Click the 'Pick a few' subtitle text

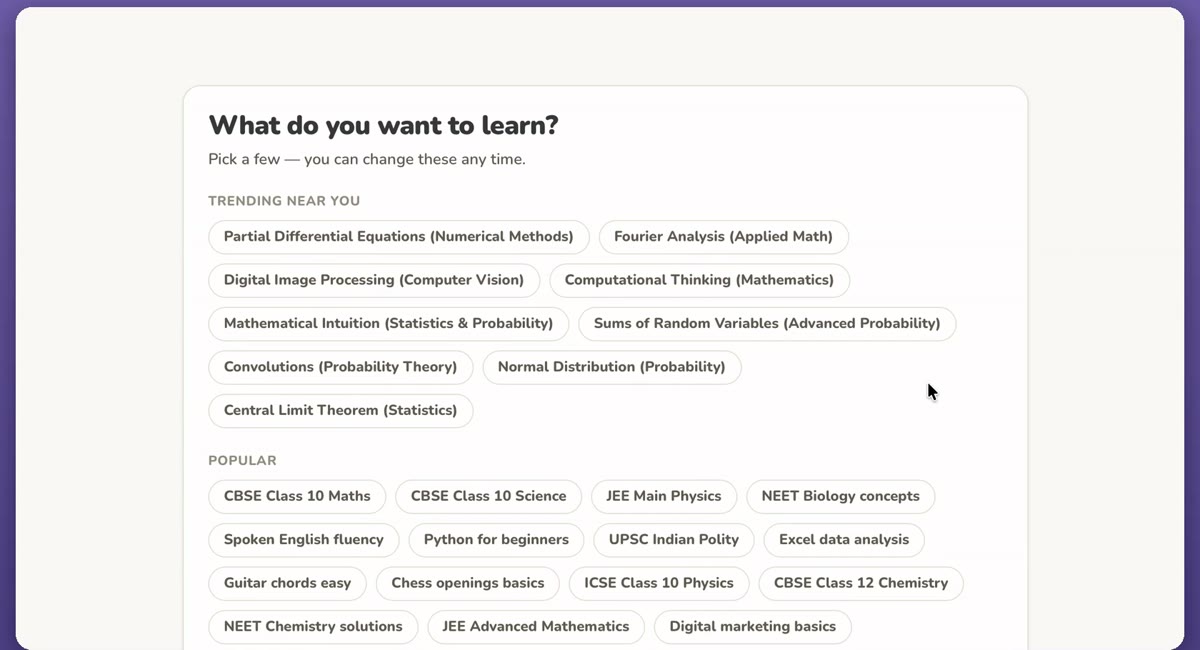point(366,159)
